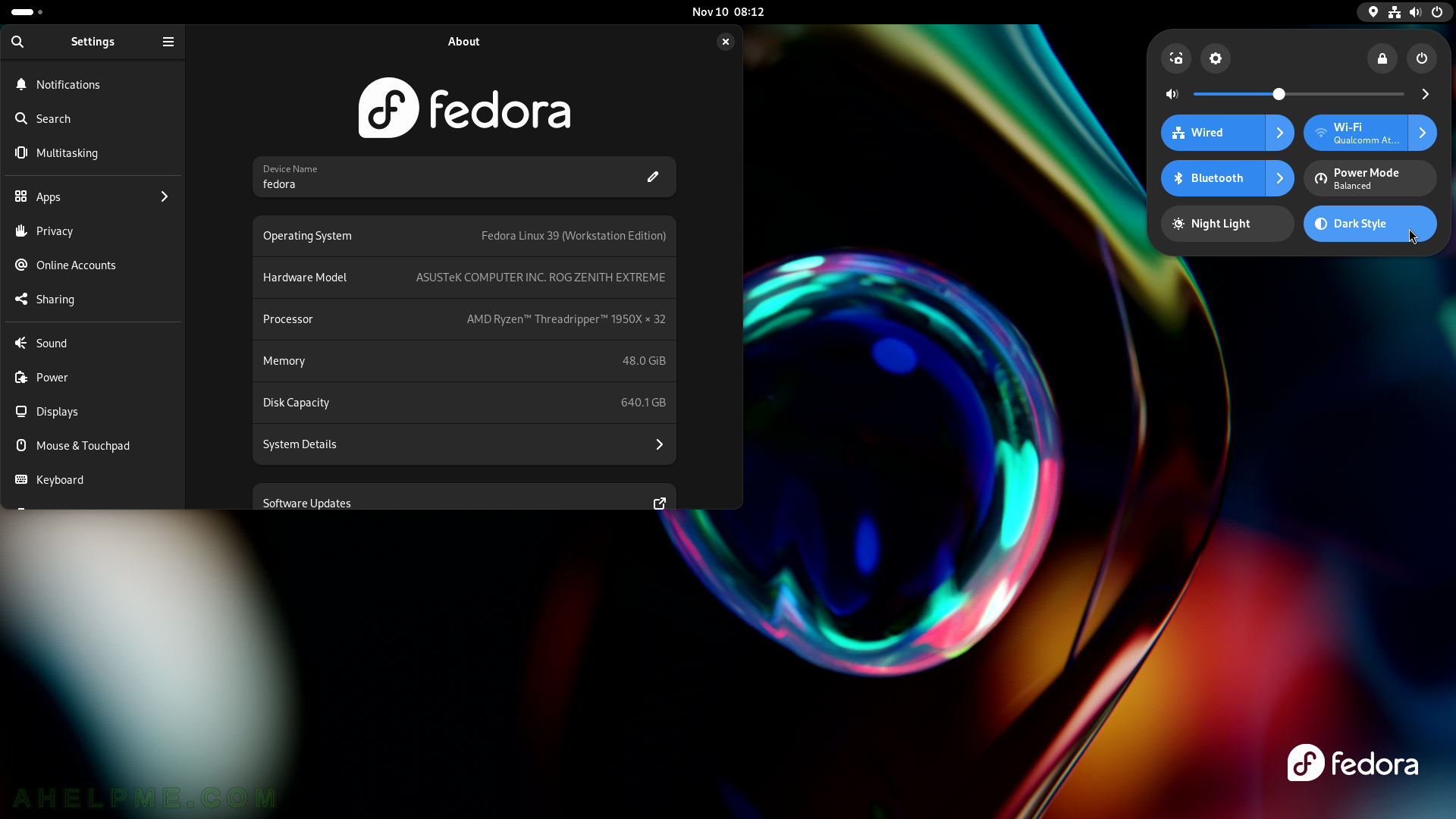The height and width of the screenshot is (819, 1456).
Task: Open Software Updates
Action: [464, 497]
